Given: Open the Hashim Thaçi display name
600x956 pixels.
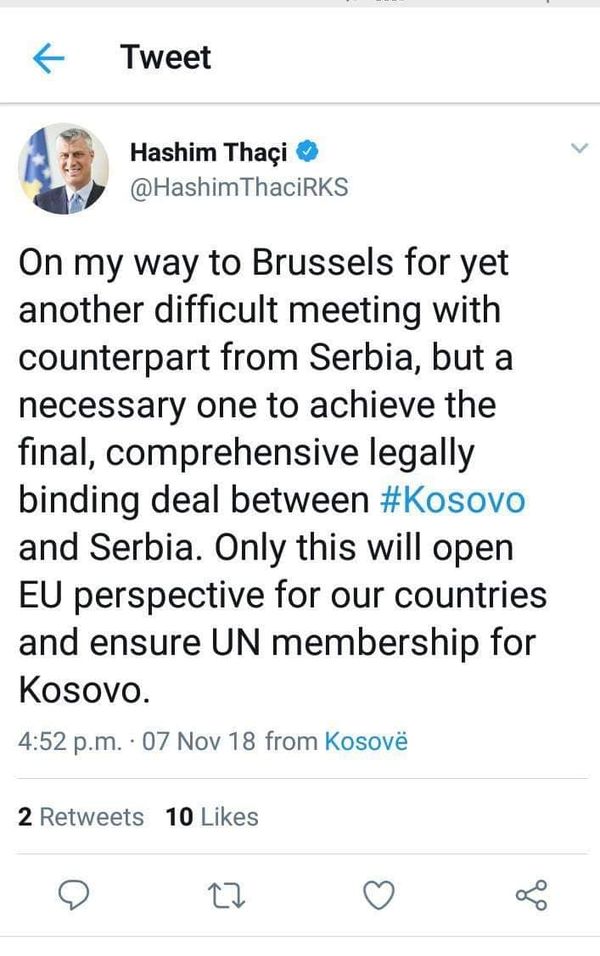Looking at the screenshot, I should (x=209, y=152).
